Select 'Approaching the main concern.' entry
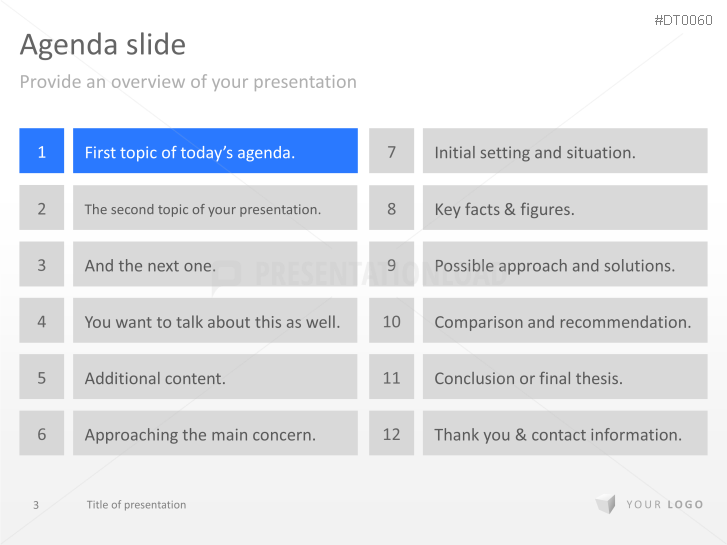 (215, 434)
